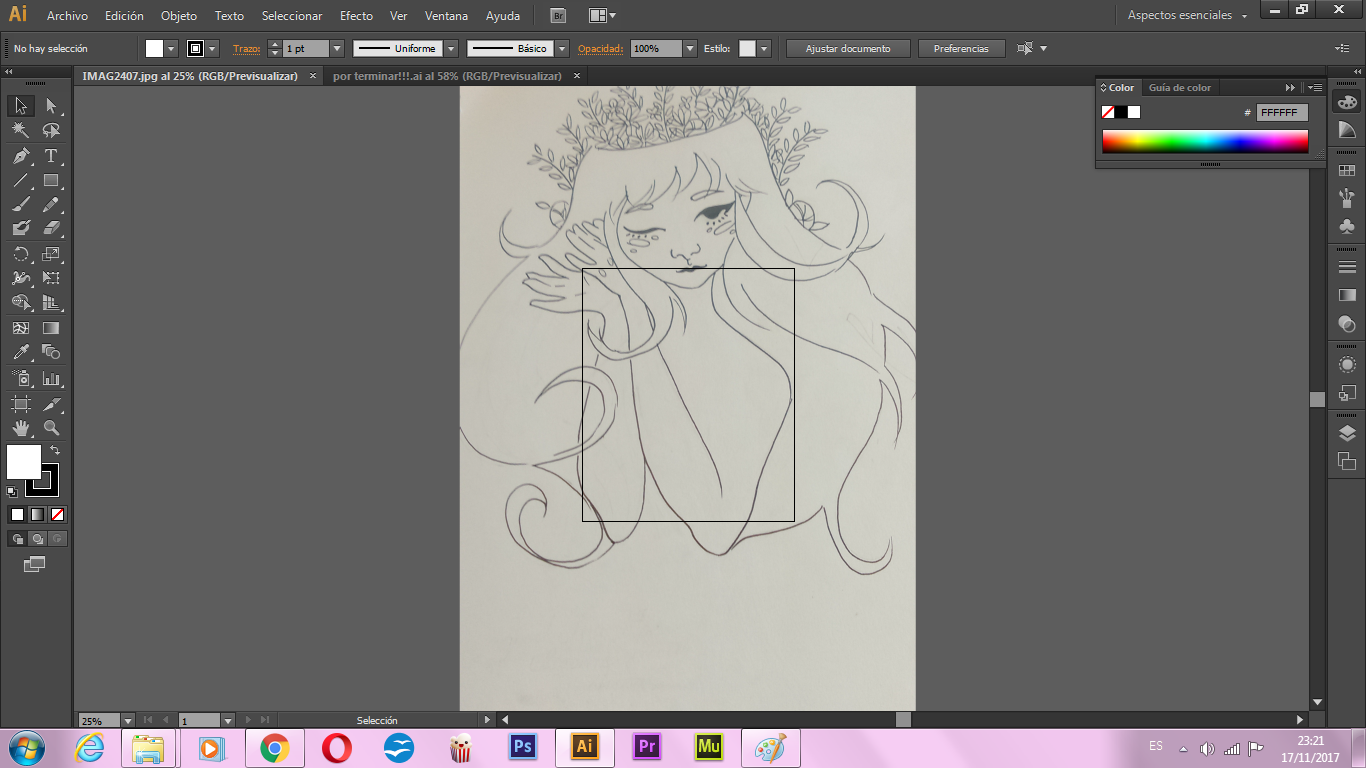Click the hex color field FFFFFF
The width and height of the screenshot is (1366, 768).
[x=1282, y=113]
